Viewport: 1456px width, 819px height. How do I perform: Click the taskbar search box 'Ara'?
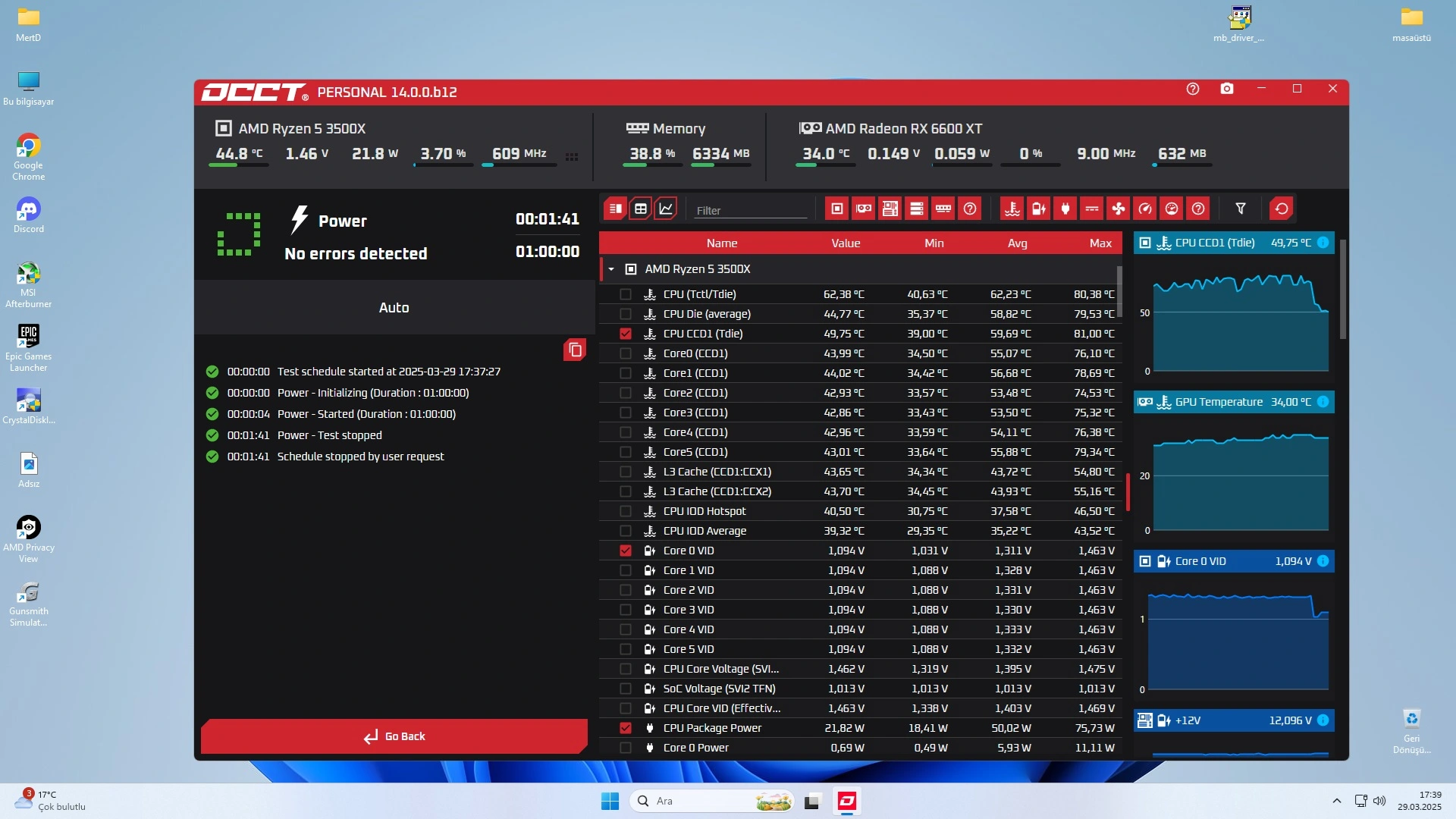pyautogui.click(x=713, y=801)
